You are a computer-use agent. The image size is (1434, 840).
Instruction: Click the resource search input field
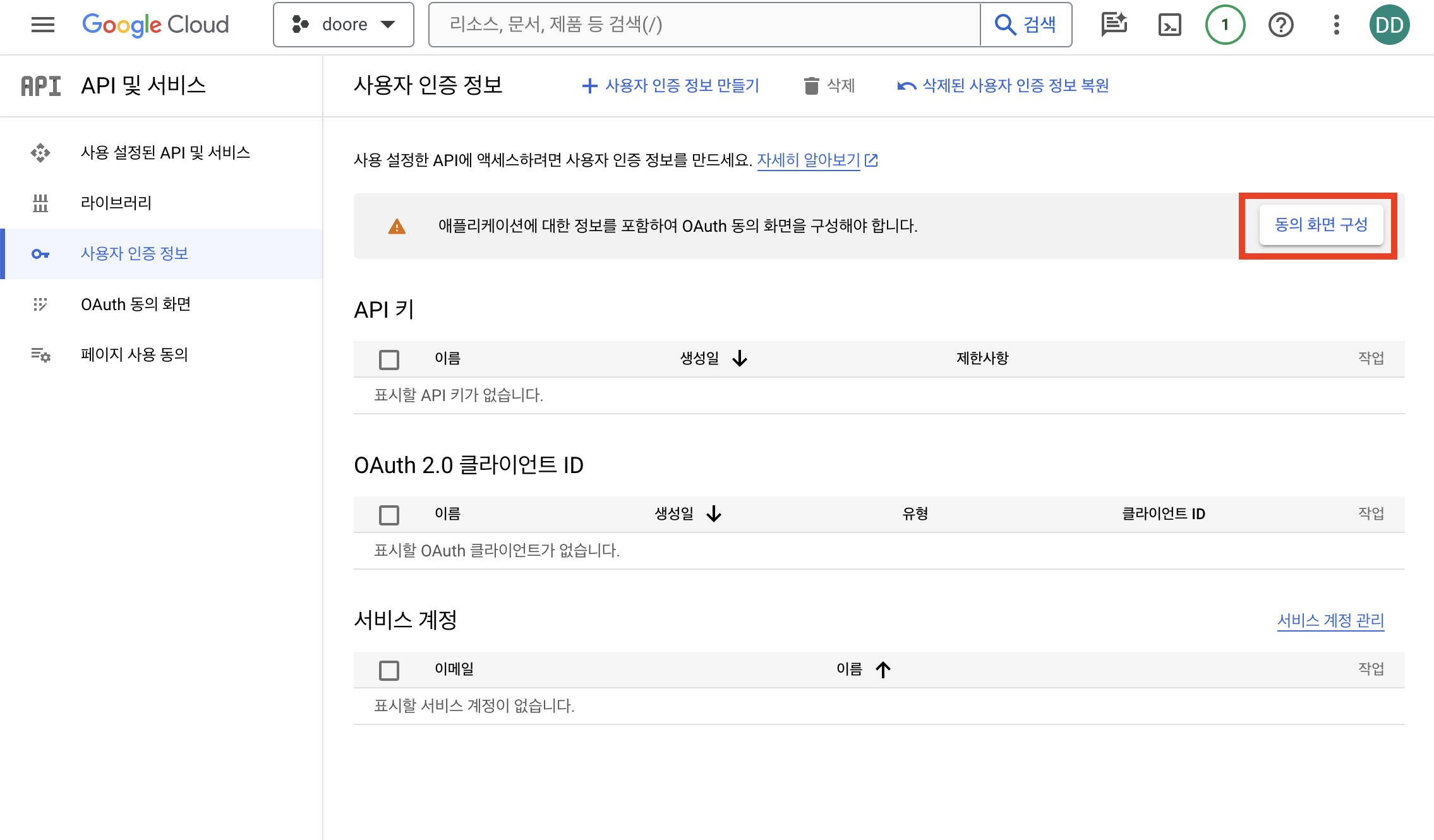(x=704, y=25)
